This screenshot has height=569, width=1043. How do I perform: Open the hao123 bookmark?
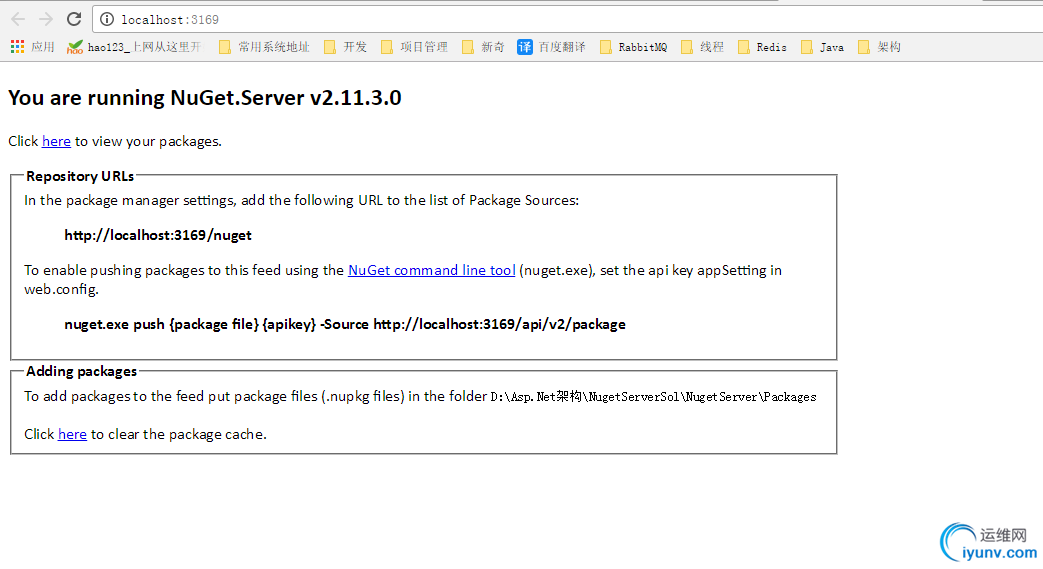(133, 47)
